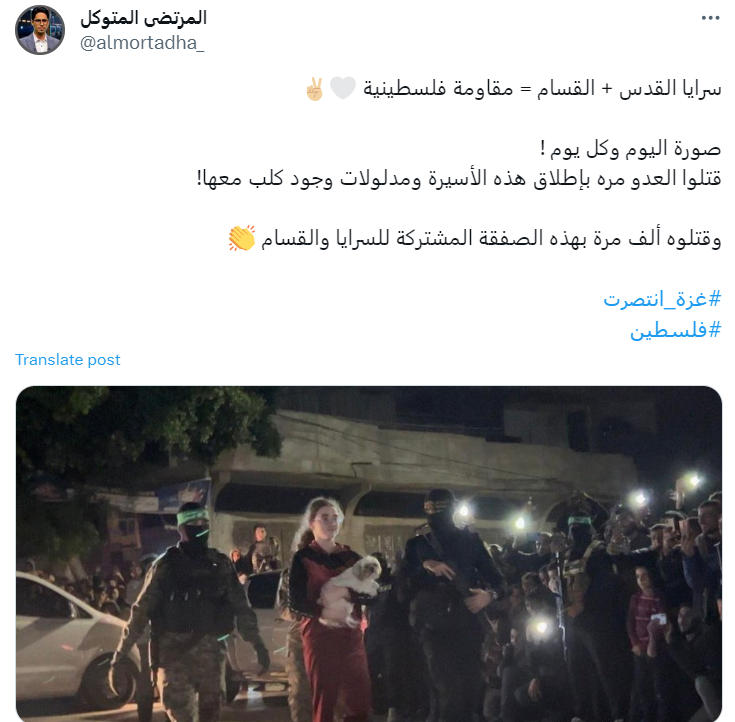Open the @almortadha_ handle link
Image resolution: width=735 pixels, height=722 pixels.
(x=142, y=43)
